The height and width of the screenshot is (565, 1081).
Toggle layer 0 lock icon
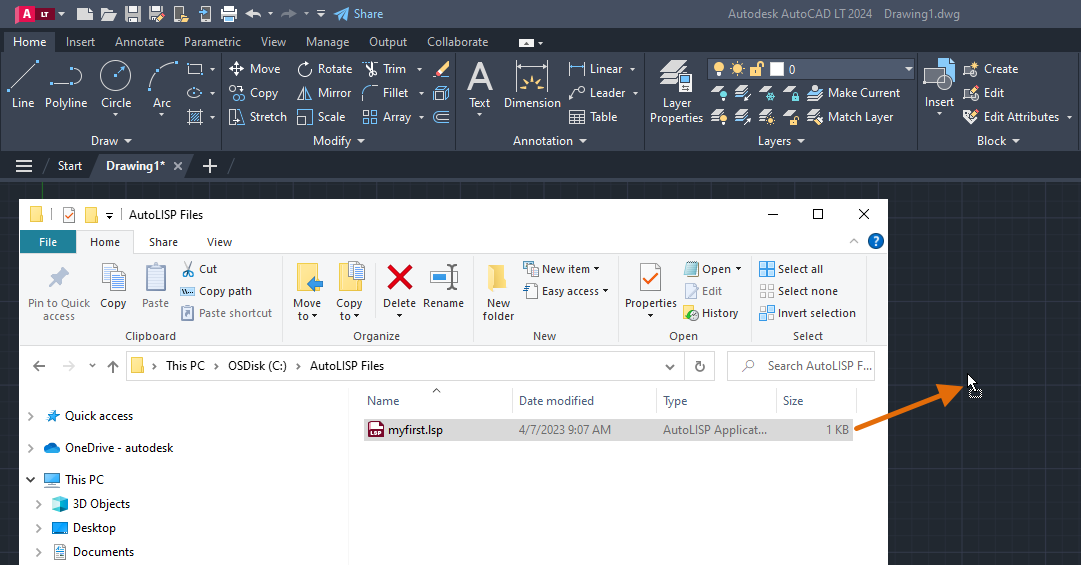757,69
